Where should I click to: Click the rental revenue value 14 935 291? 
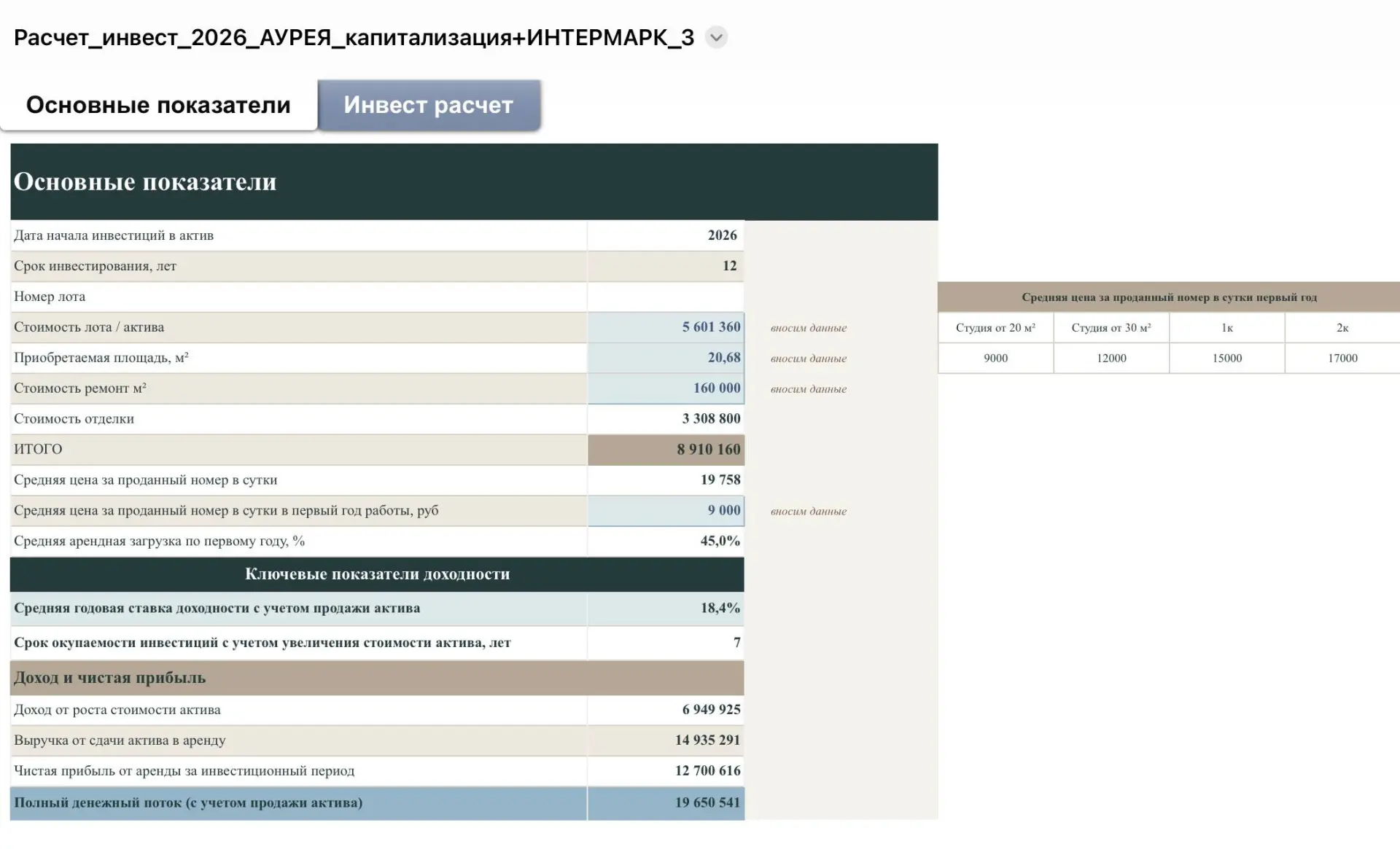coord(666,740)
